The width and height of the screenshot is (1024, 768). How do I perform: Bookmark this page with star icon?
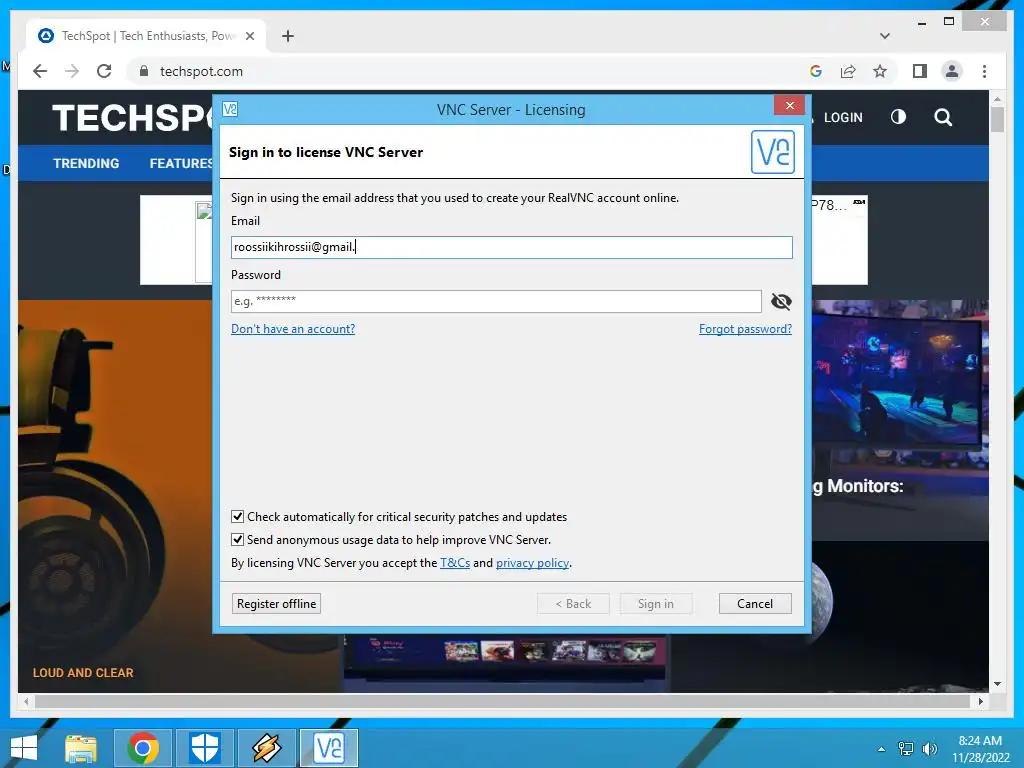pyautogui.click(x=880, y=71)
